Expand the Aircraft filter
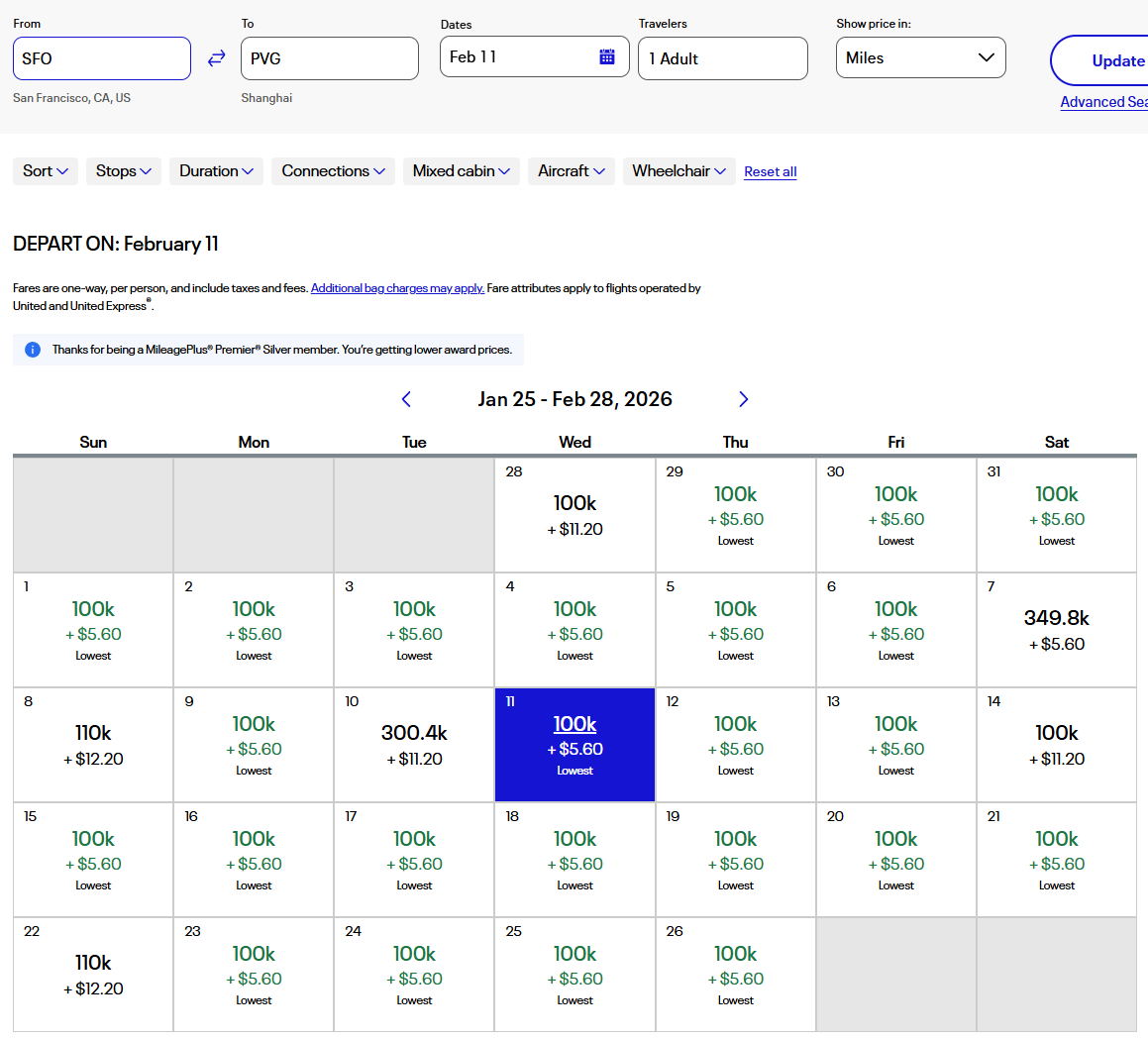 [571, 171]
